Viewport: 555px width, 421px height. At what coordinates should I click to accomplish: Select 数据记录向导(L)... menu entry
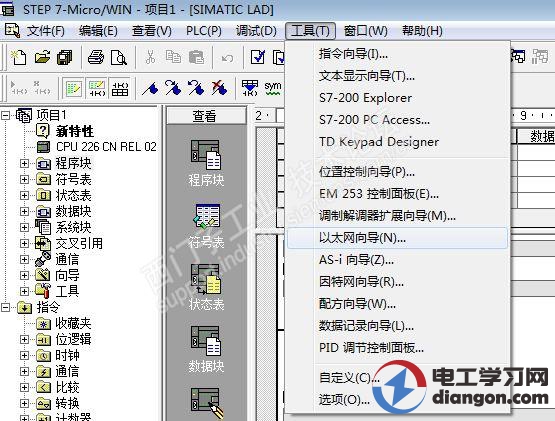[397, 326]
